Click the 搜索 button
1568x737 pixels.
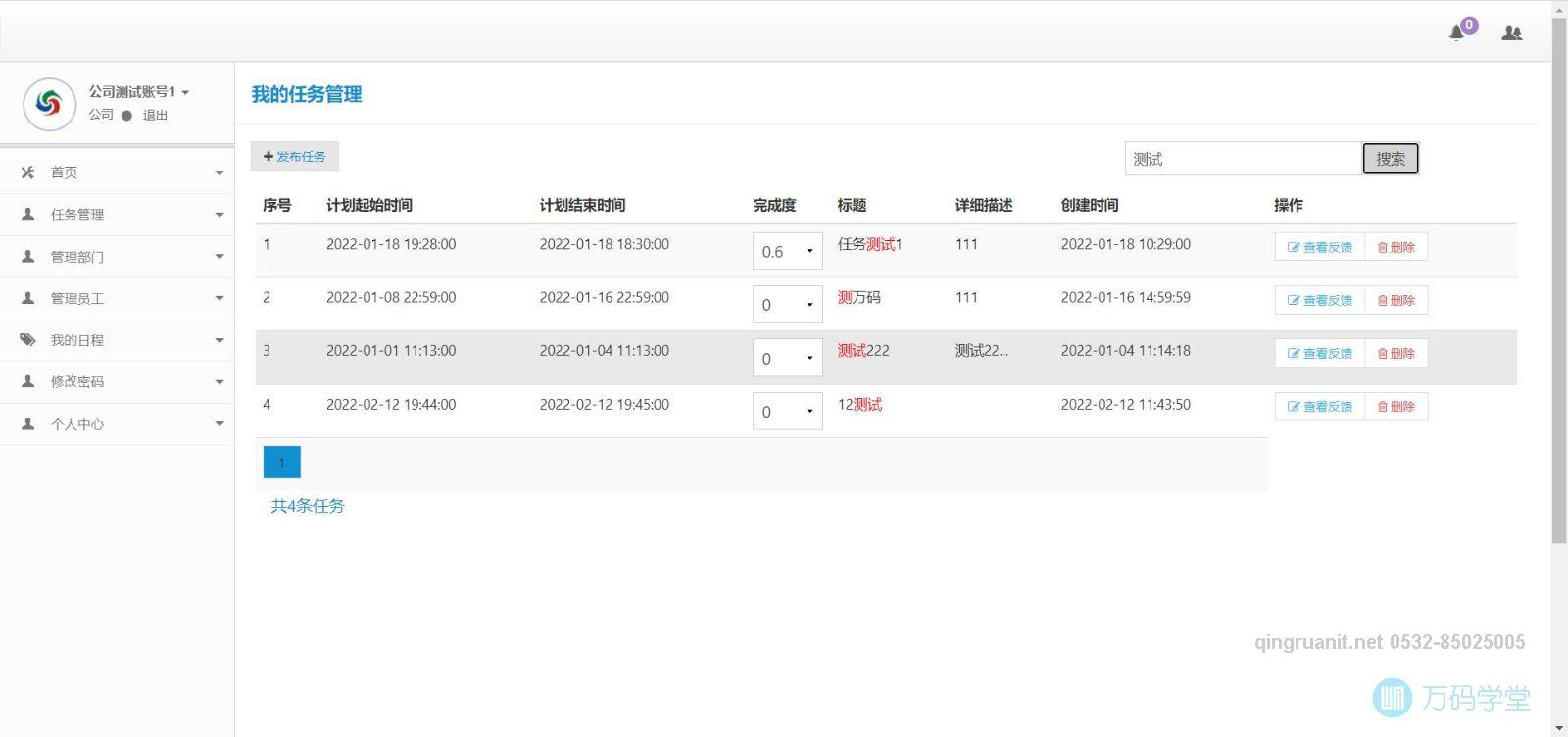1391,159
